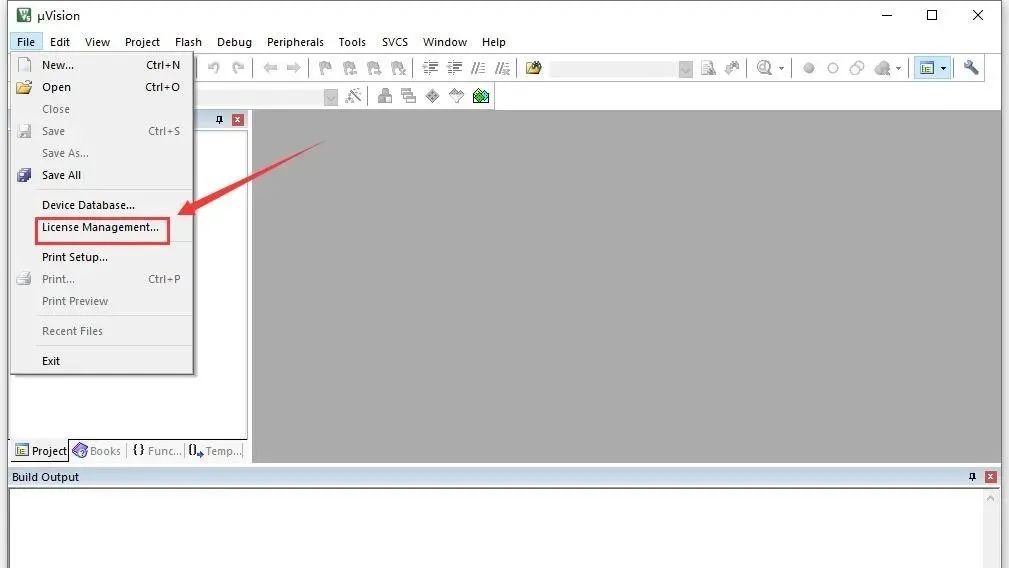Start the debug session magnifier icon

click(x=764, y=68)
